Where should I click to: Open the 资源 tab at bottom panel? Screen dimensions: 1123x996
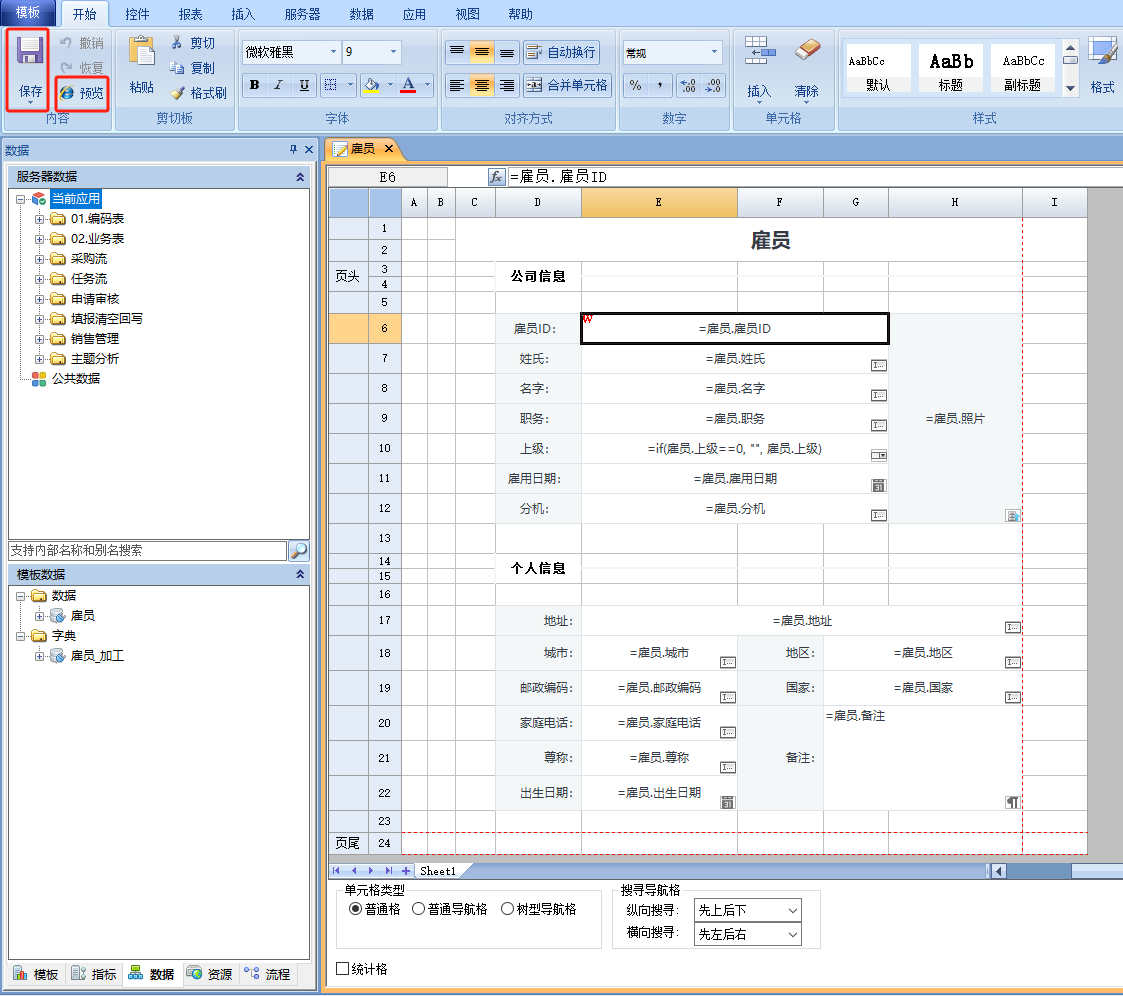click(x=211, y=974)
